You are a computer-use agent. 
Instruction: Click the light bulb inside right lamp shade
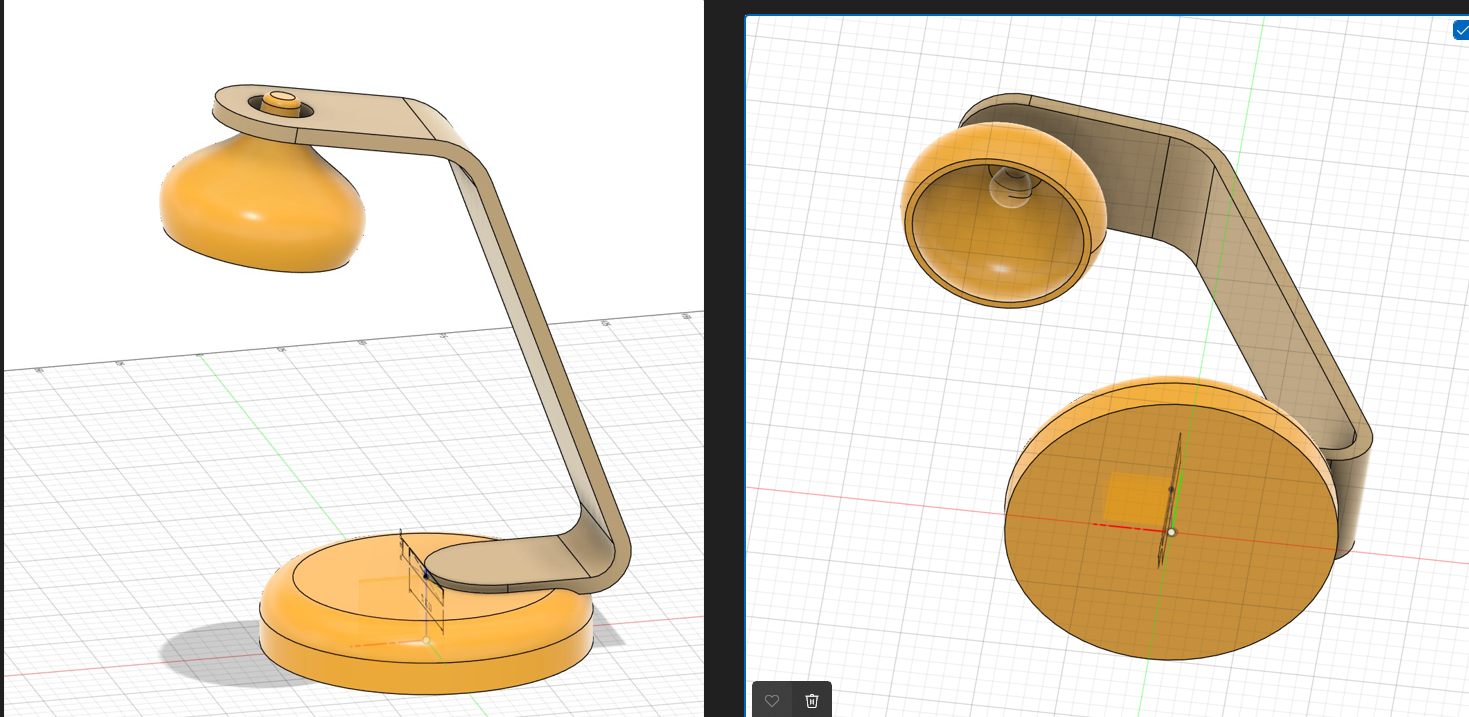1010,188
